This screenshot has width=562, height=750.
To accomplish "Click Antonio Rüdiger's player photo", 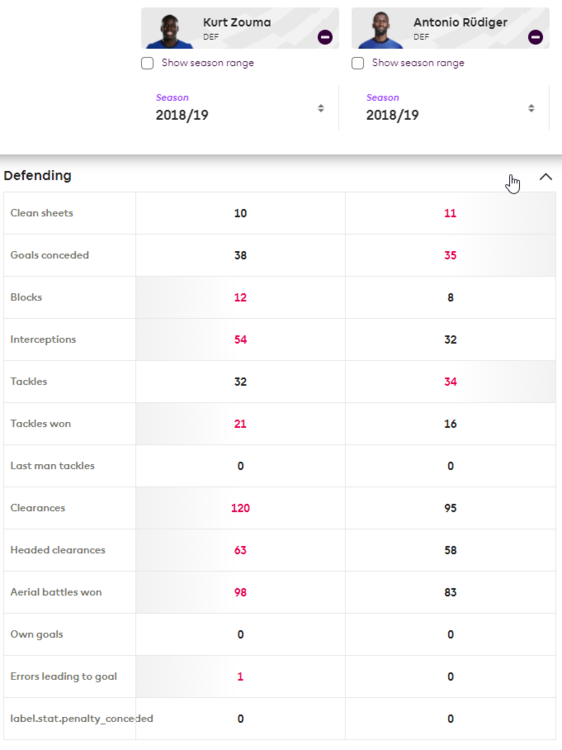I will click(x=381, y=30).
